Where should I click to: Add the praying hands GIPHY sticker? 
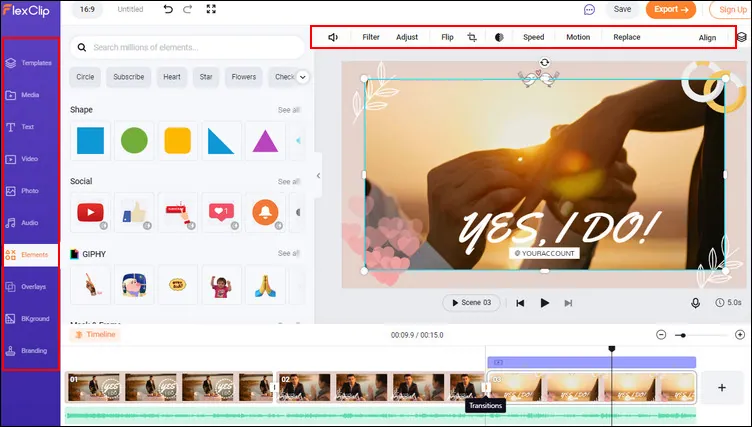(265, 285)
